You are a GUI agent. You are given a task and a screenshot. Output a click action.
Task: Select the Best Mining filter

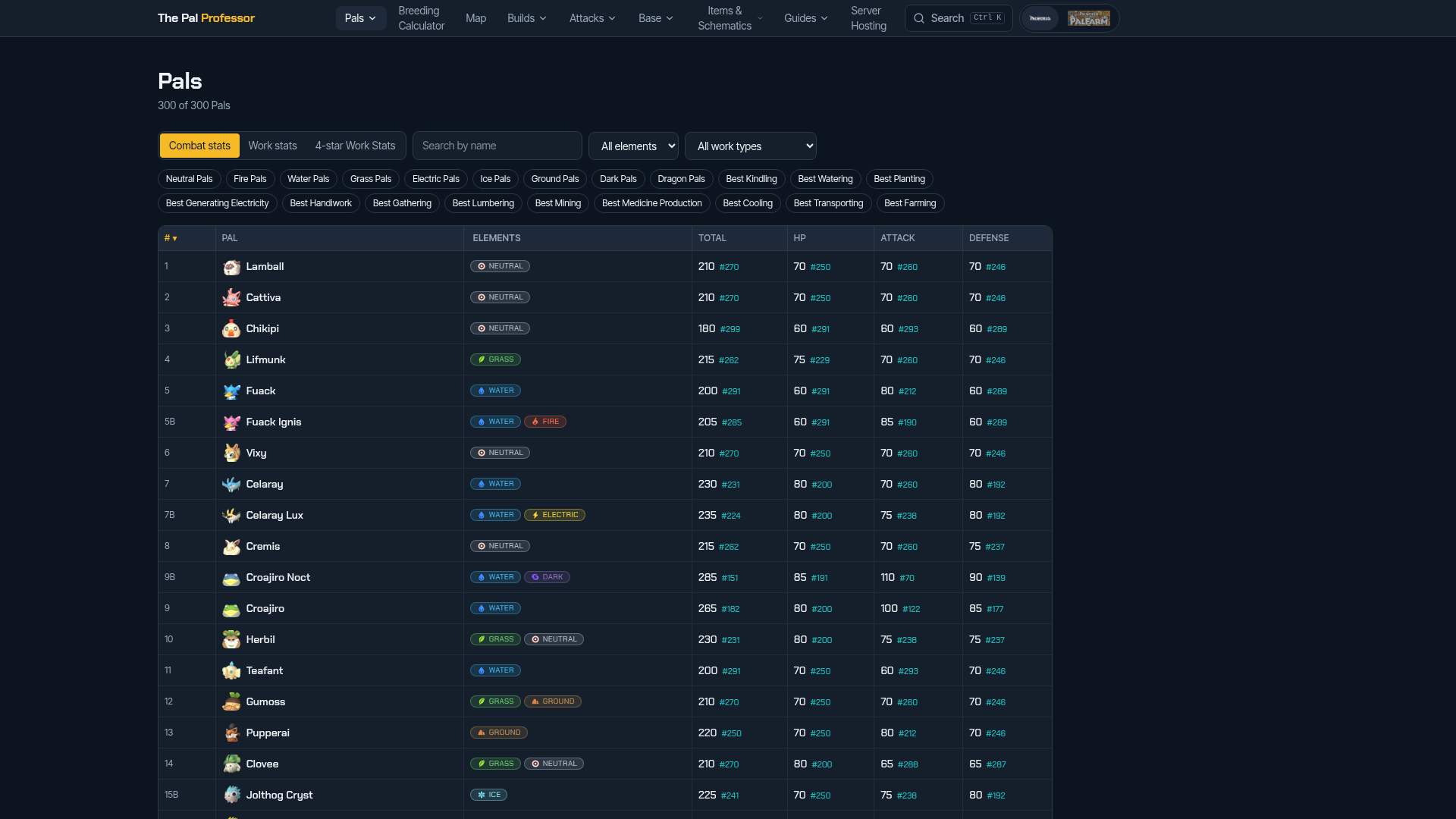(558, 203)
